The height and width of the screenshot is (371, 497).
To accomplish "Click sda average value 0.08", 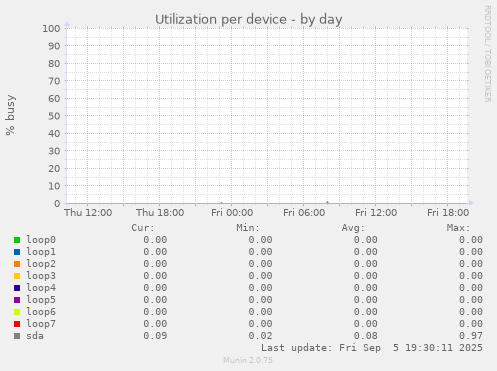I will tap(366, 336).
